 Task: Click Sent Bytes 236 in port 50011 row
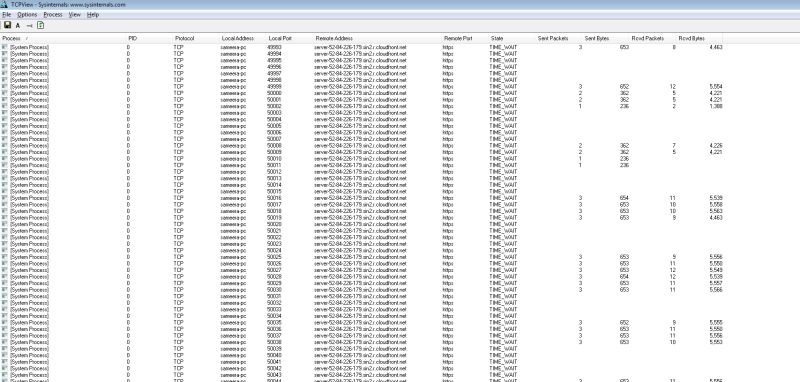[624, 165]
